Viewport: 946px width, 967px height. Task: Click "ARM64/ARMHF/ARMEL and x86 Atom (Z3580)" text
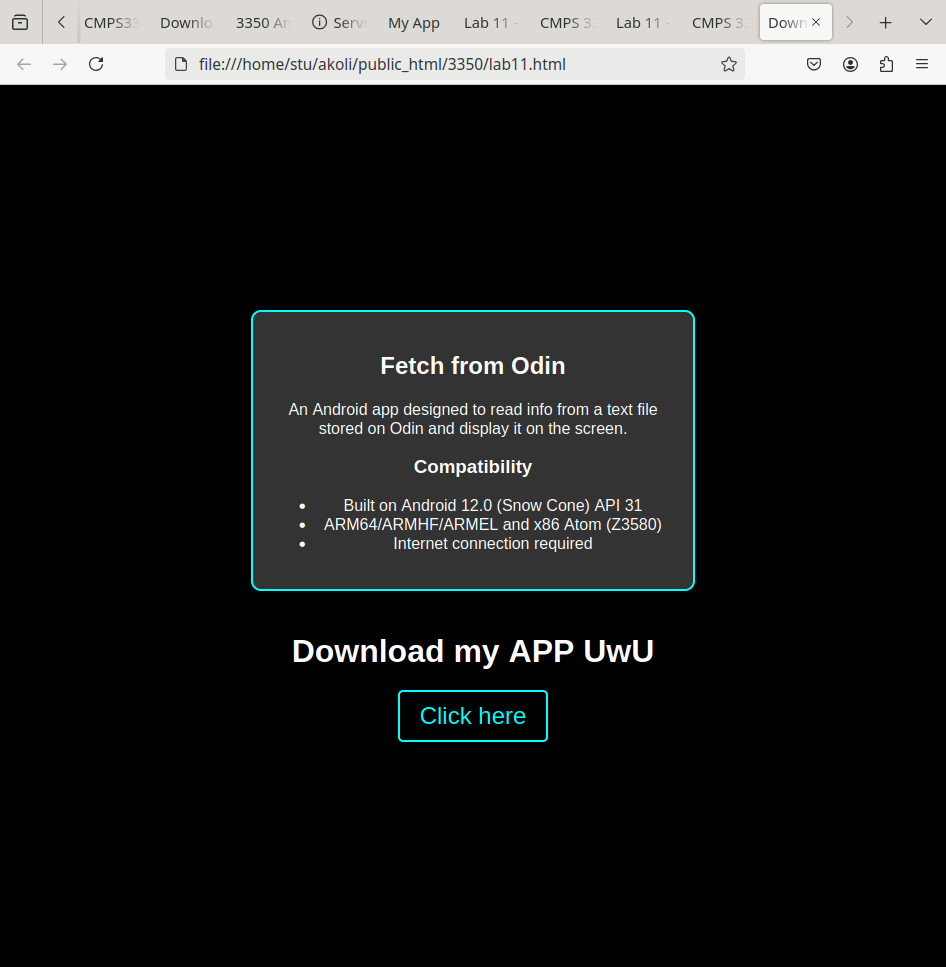(x=493, y=525)
